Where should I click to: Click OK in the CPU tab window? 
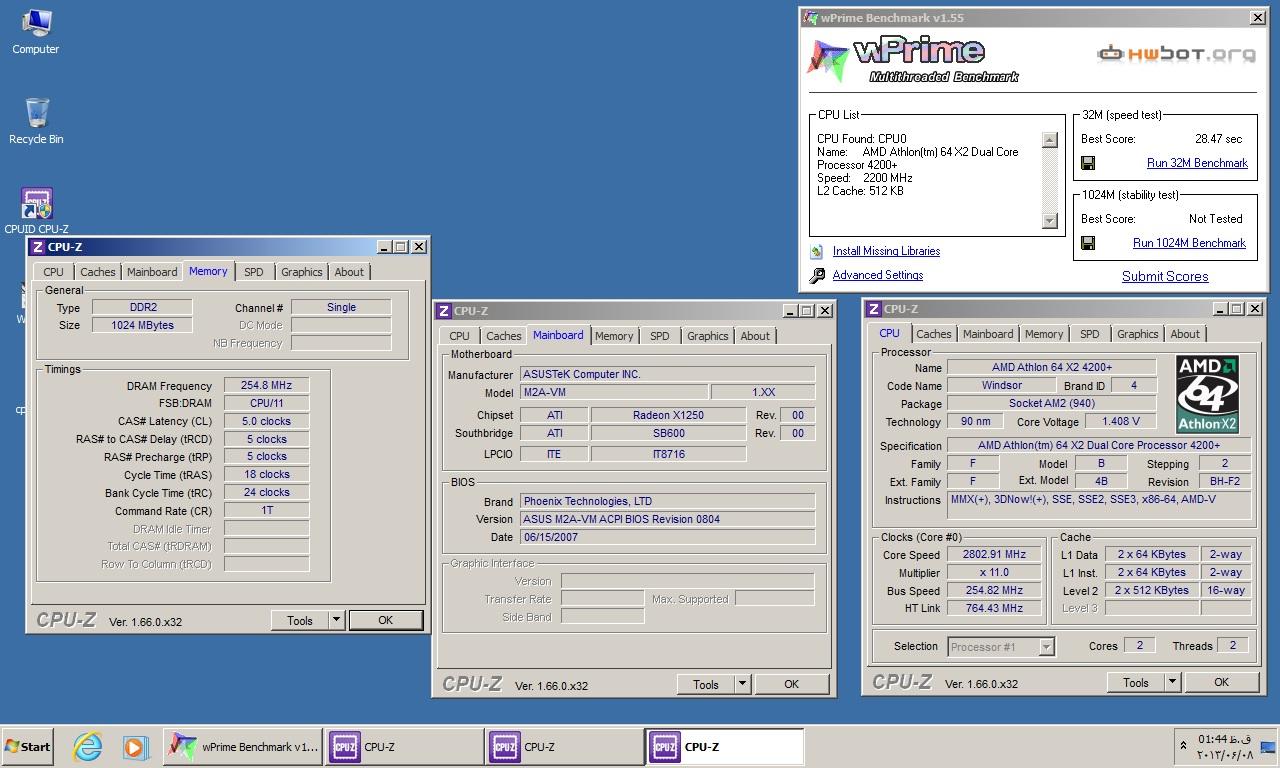(1221, 683)
